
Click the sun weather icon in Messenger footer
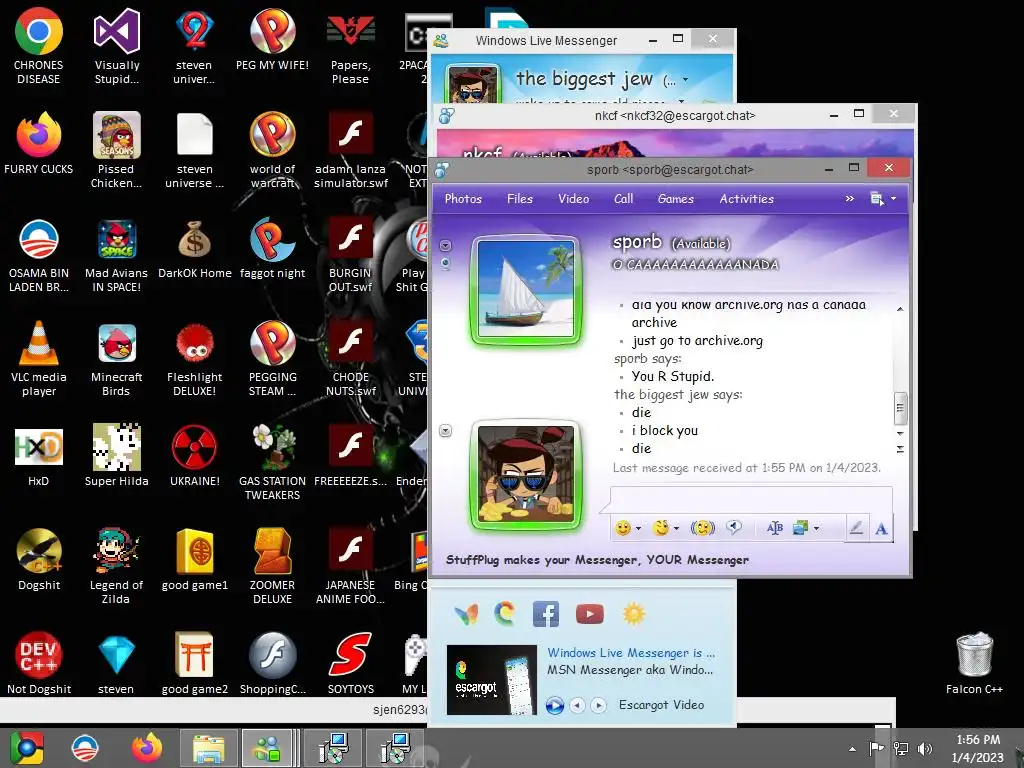coord(634,614)
